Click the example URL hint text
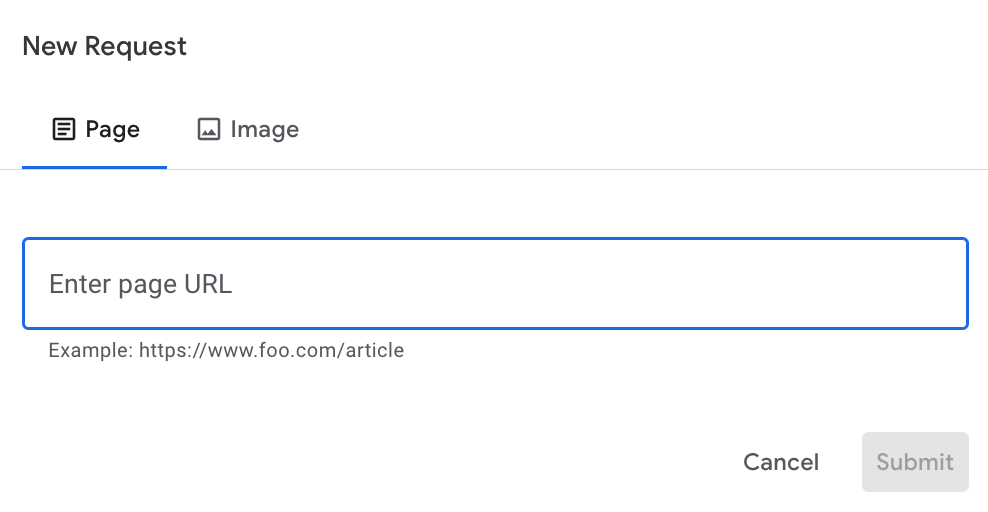Screen dimensions: 988x512 (x=226, y=351)
